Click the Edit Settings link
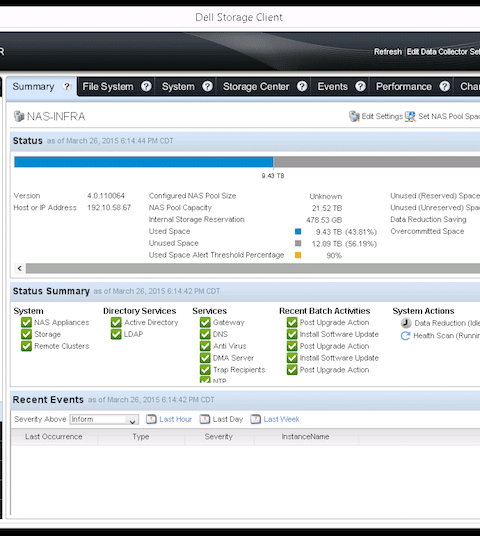This screenshot has height=536, width=480. coord(382,116)
